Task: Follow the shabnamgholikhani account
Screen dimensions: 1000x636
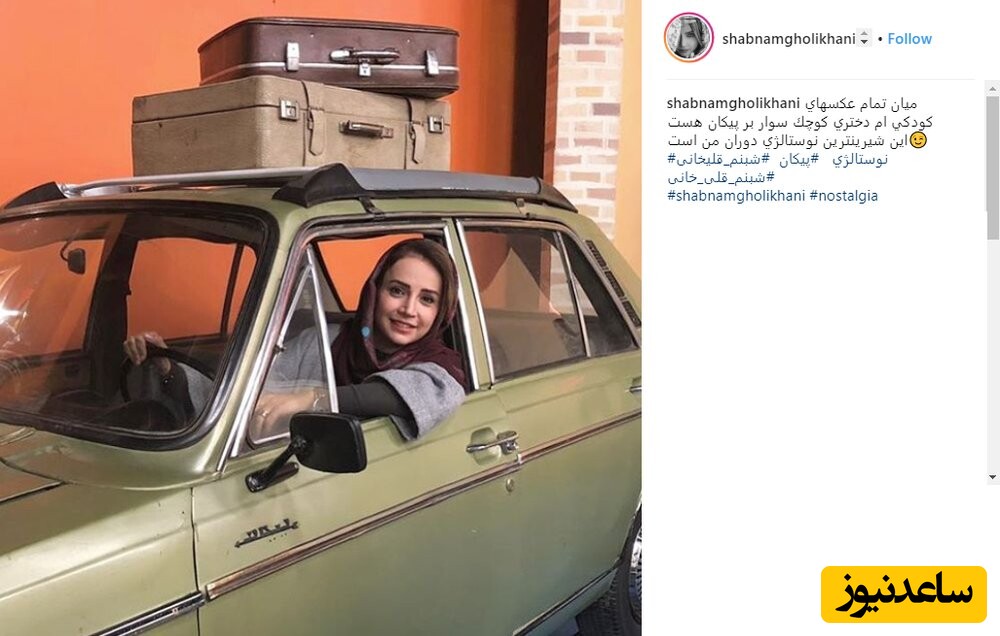Action: 909,39
